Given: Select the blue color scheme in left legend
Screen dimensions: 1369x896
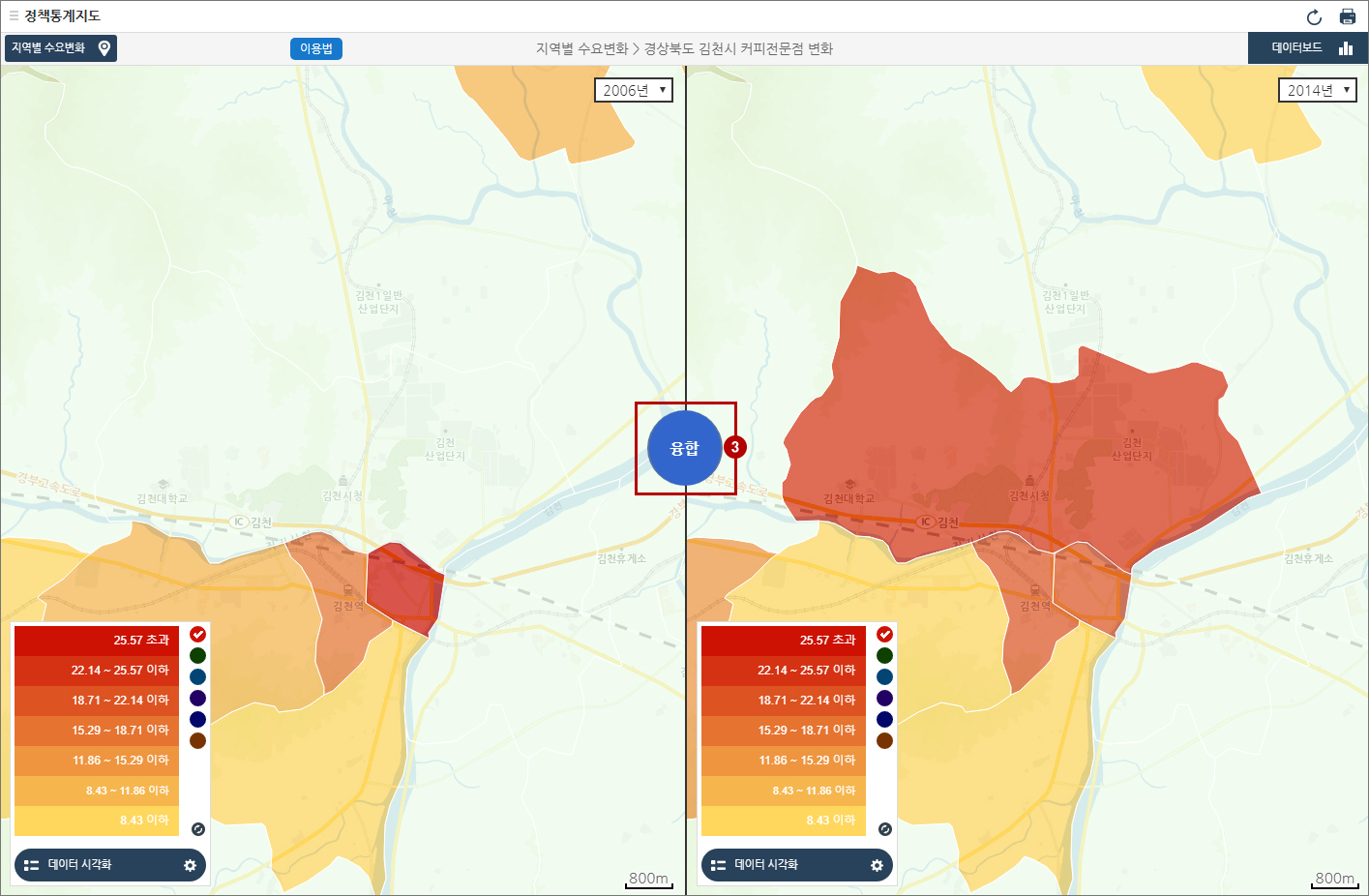Looking at the screenshot, I should click(x=197, y=676).
